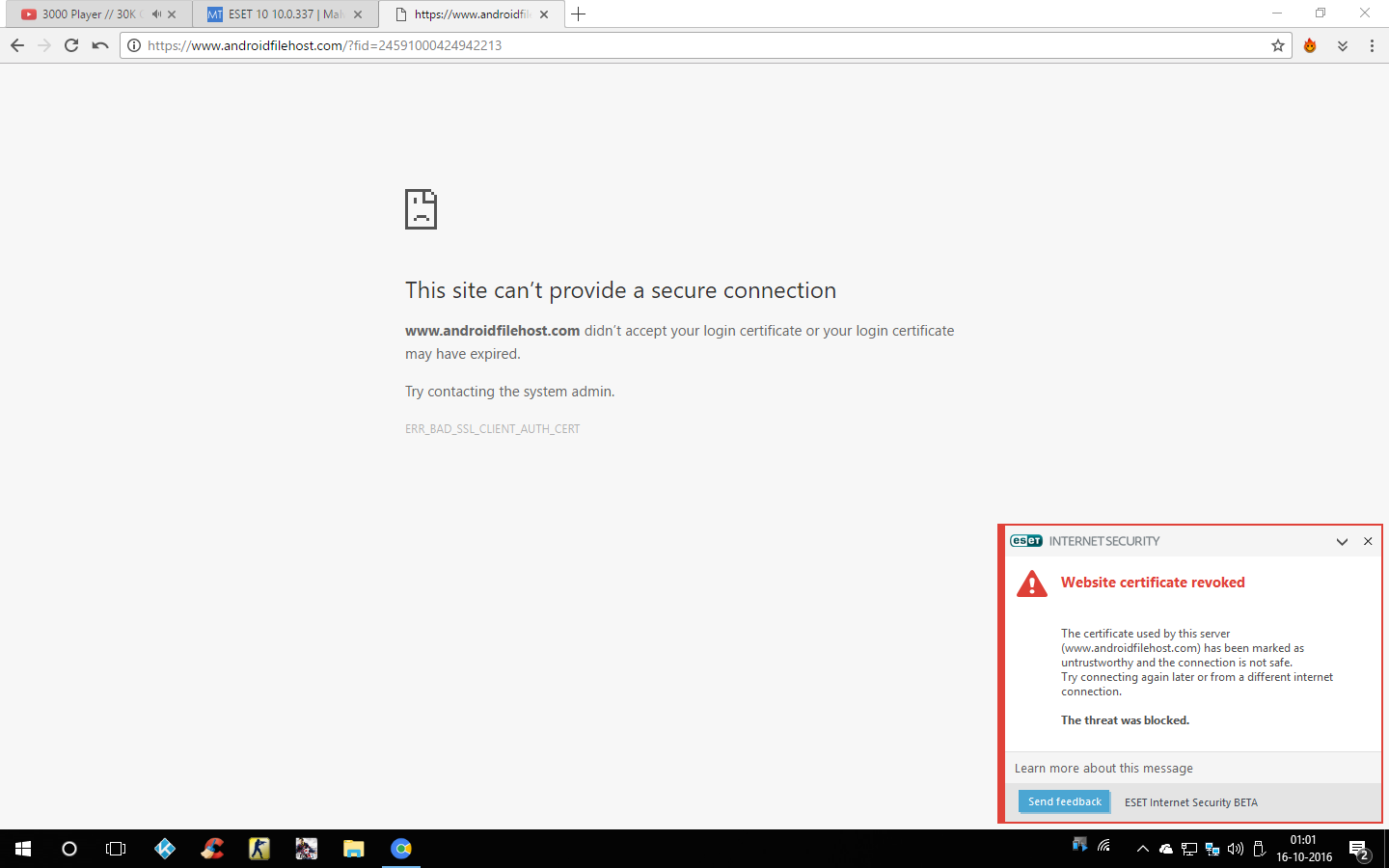Click the Send feedback button
1389x868 pixels.
tap(1065, 801)
